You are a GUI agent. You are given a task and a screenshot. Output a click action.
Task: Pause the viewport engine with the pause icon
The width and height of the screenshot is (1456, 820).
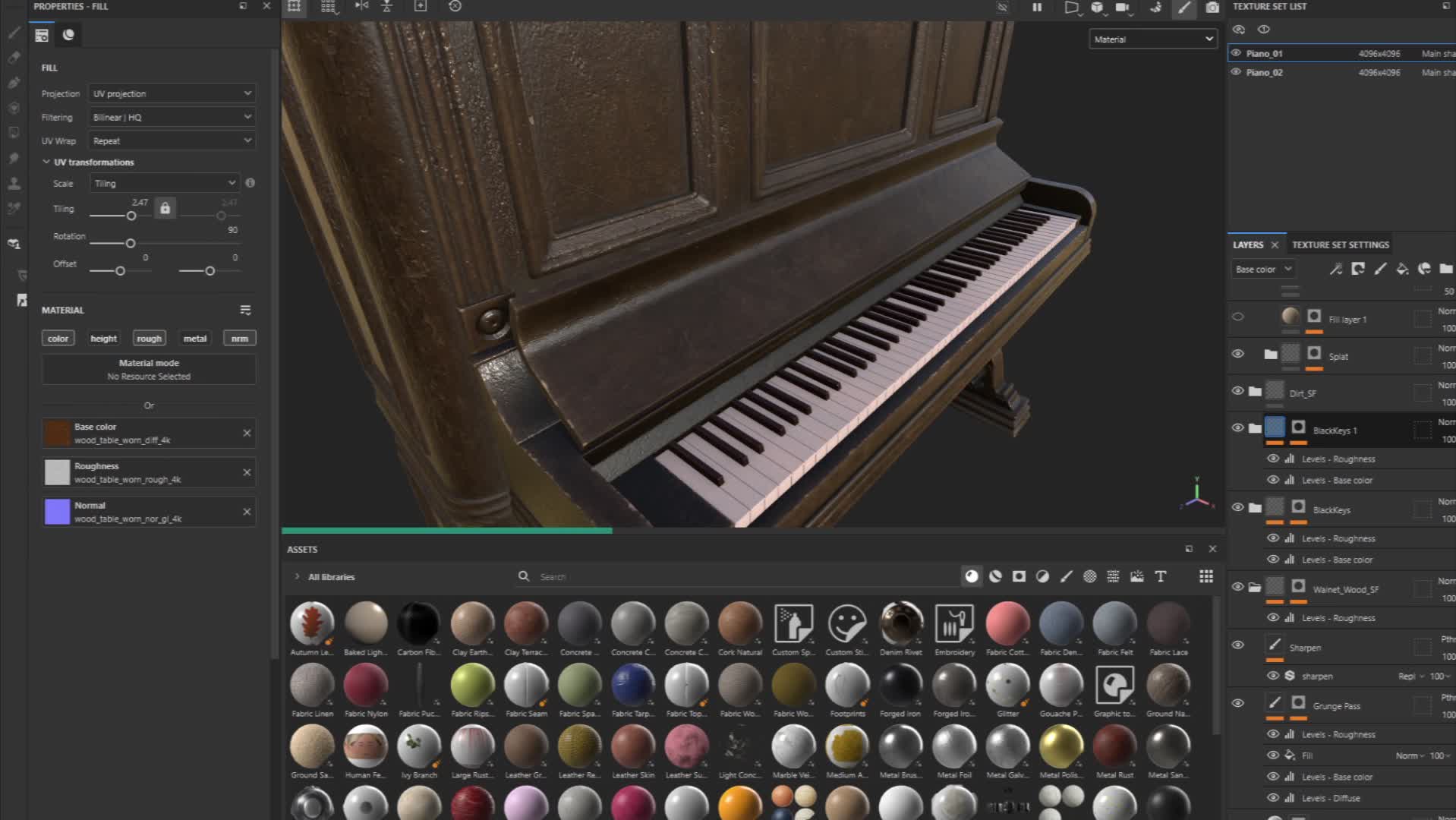click(x=1037, y=8)
